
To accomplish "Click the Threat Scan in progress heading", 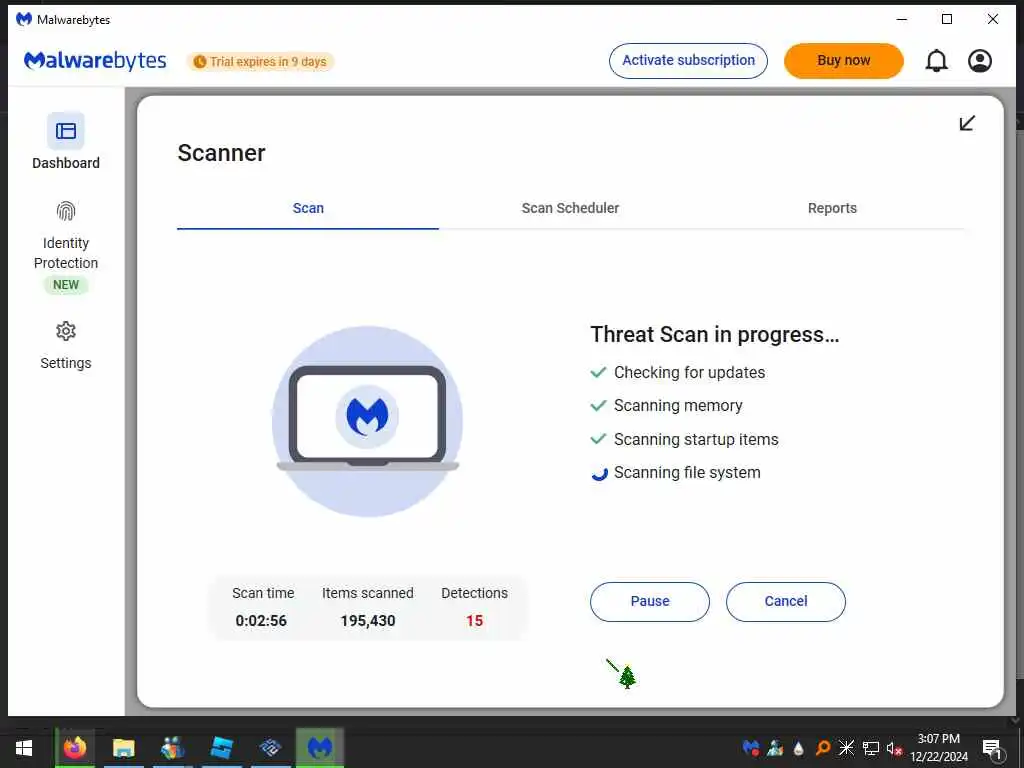I will pos(714,334).
